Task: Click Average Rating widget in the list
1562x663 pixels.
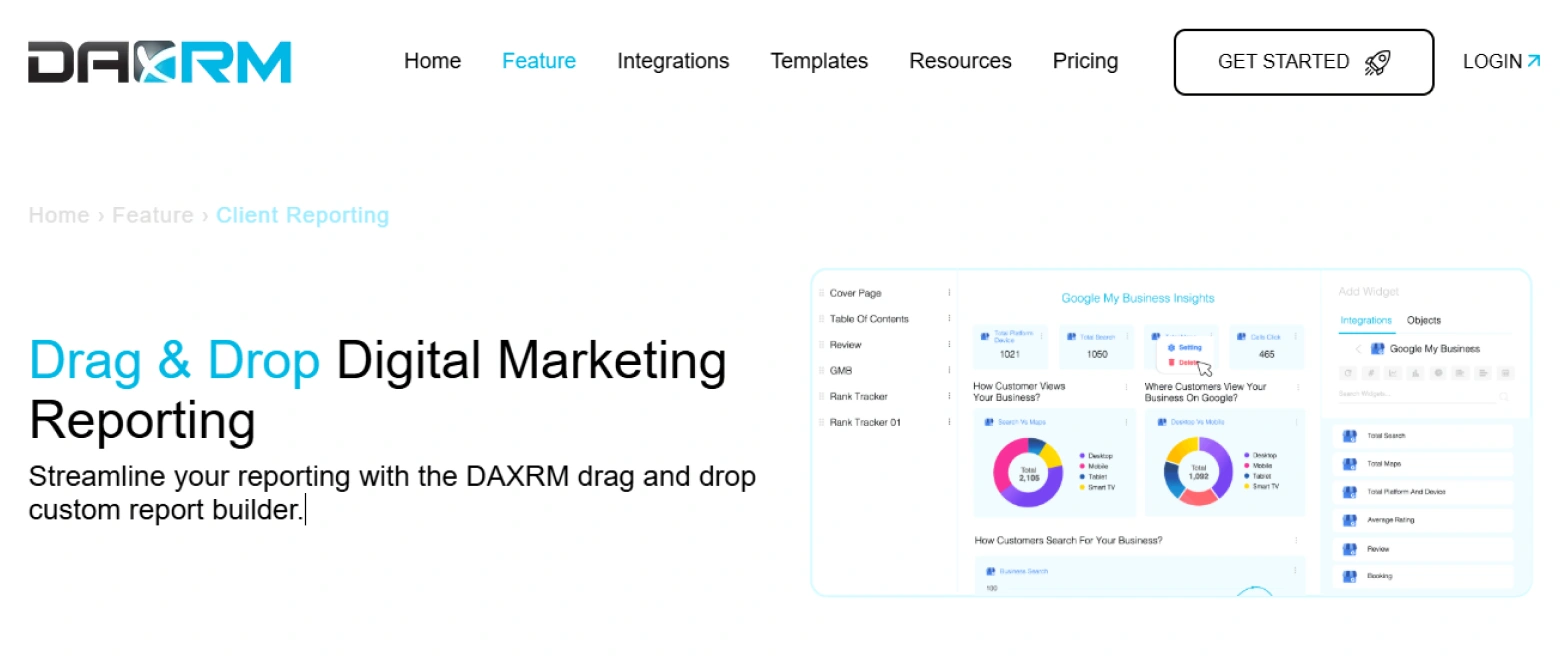Action: click(1424, 520)
